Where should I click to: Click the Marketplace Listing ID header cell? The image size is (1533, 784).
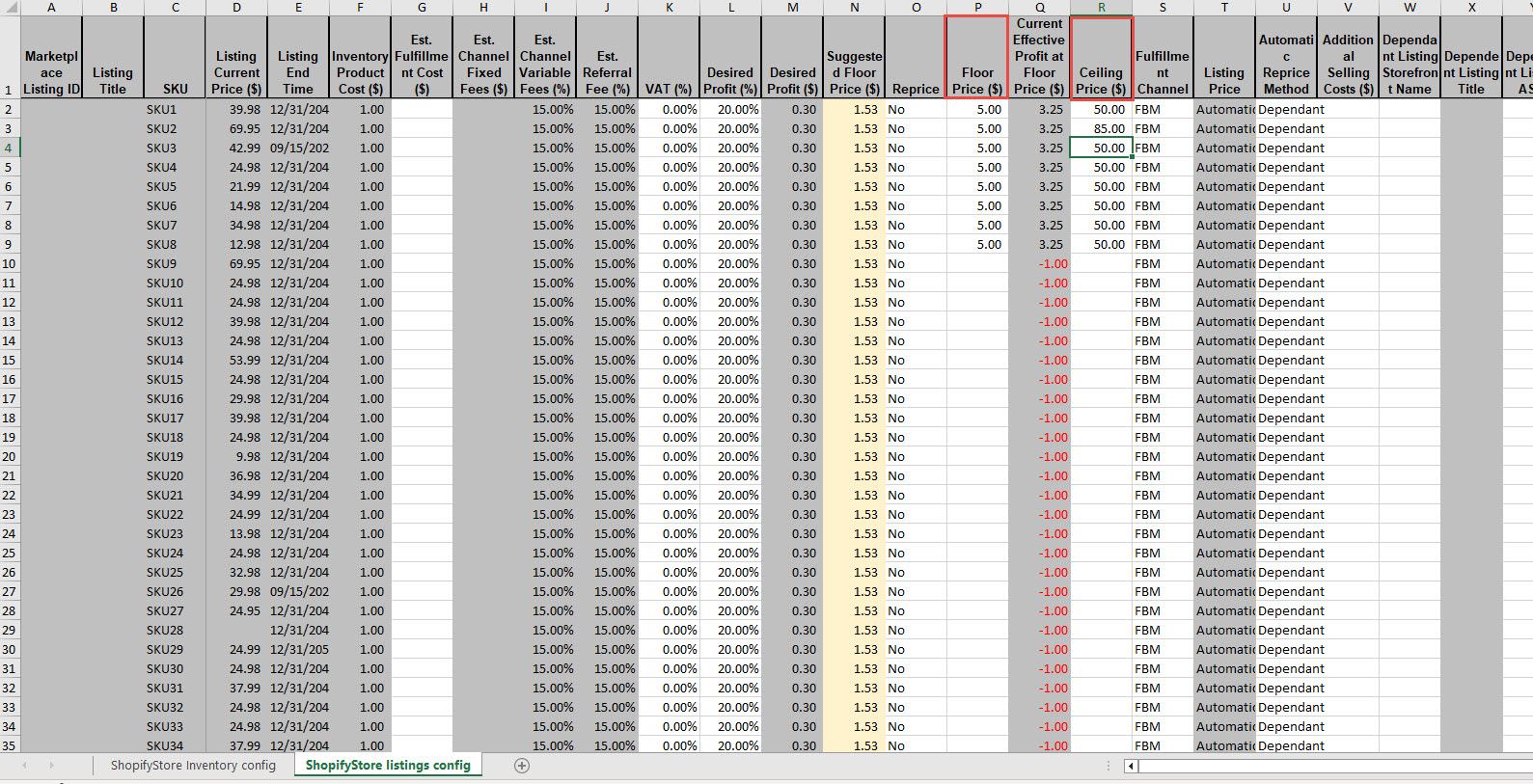pos(51,57)
